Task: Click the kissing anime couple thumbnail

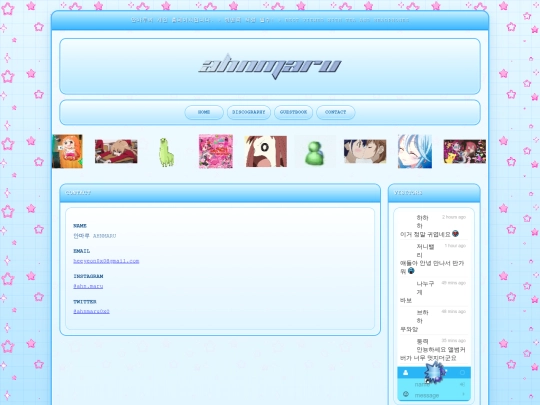Action: point(365,151)
